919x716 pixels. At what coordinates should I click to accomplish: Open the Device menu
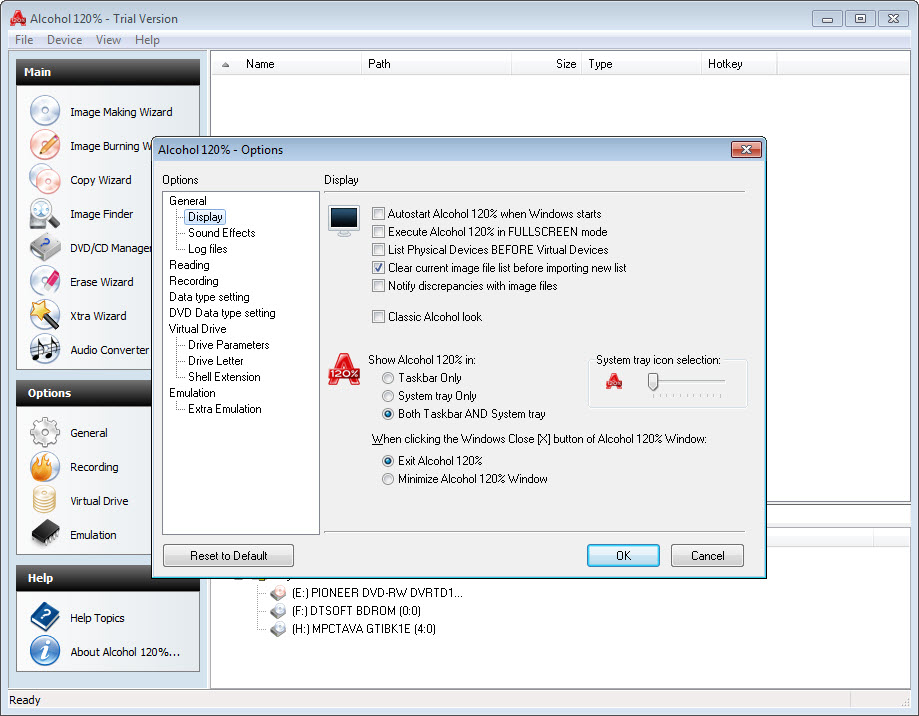pyautogui.click(x=64, y=40)
